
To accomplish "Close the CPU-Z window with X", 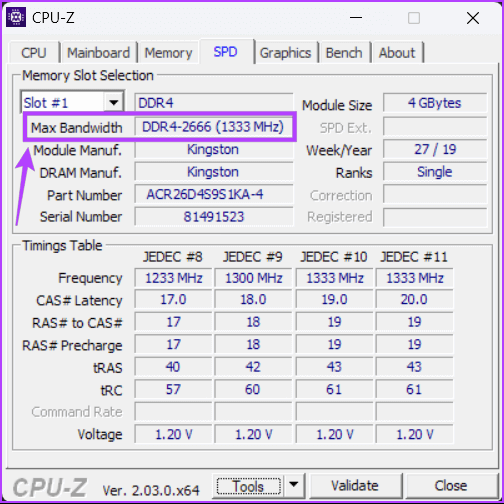I will 473,18.
